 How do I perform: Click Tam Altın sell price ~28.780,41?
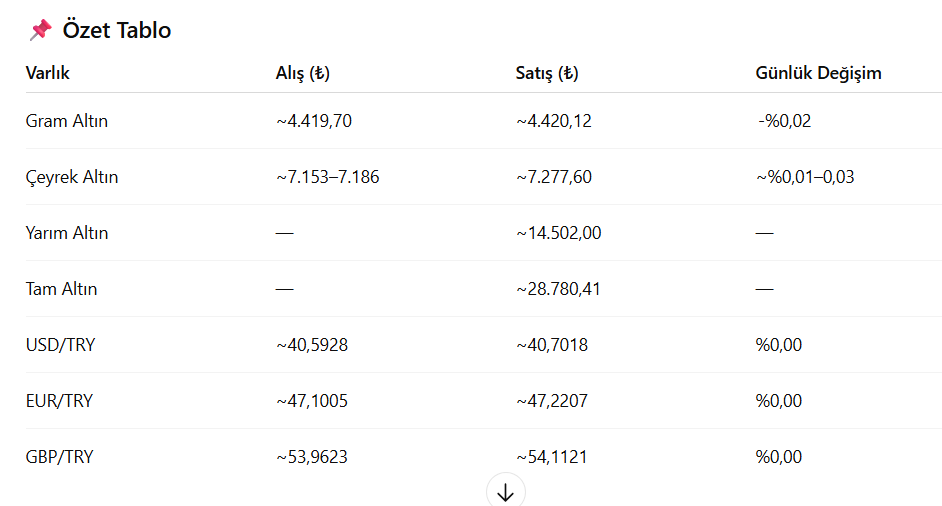coord(558,289)
